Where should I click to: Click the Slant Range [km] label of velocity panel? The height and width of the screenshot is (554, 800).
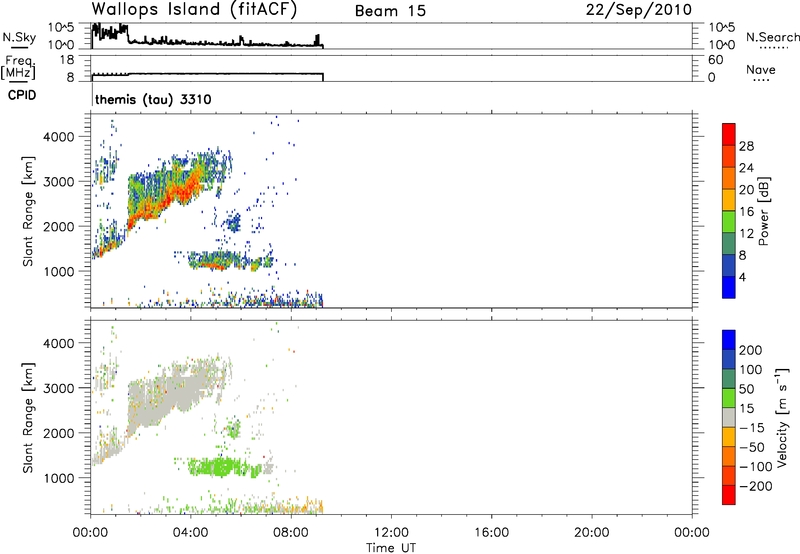tap(28, 418)
